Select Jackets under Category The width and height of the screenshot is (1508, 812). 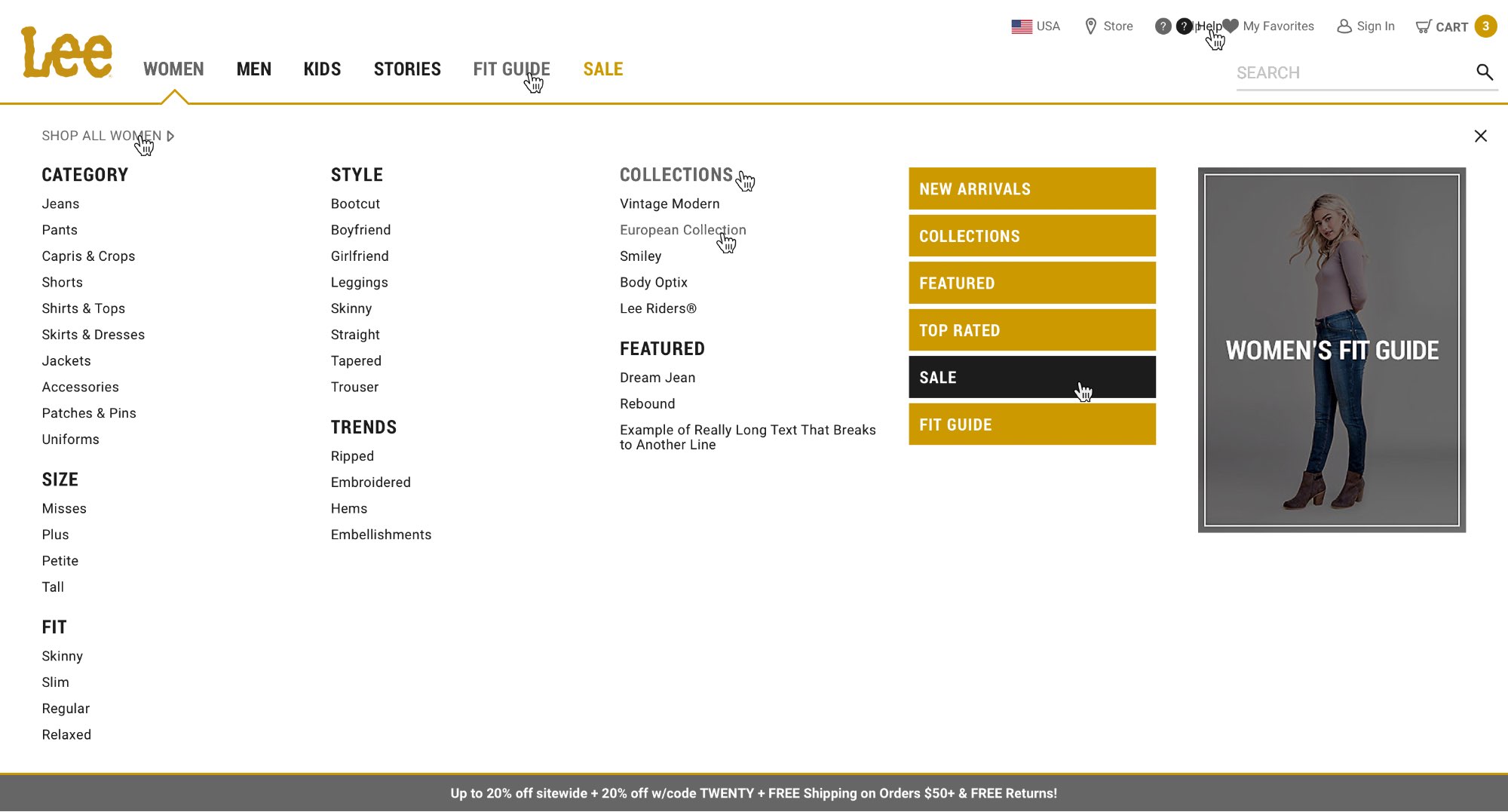[66, 361]
